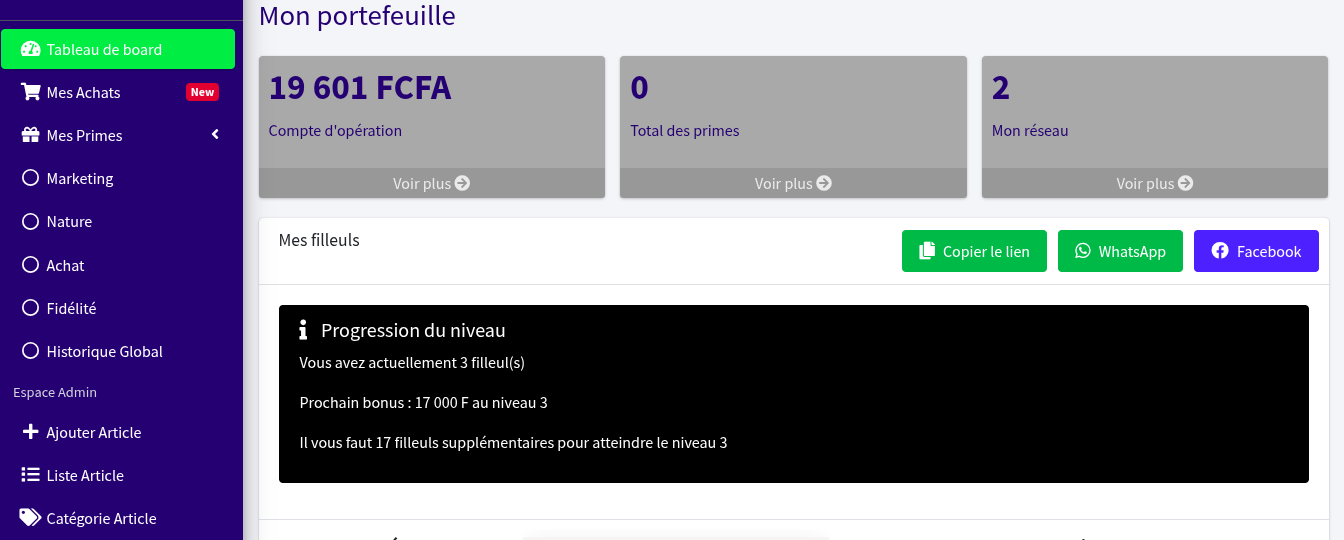
Task: Click the shopping cart icon
Action: 30,92
